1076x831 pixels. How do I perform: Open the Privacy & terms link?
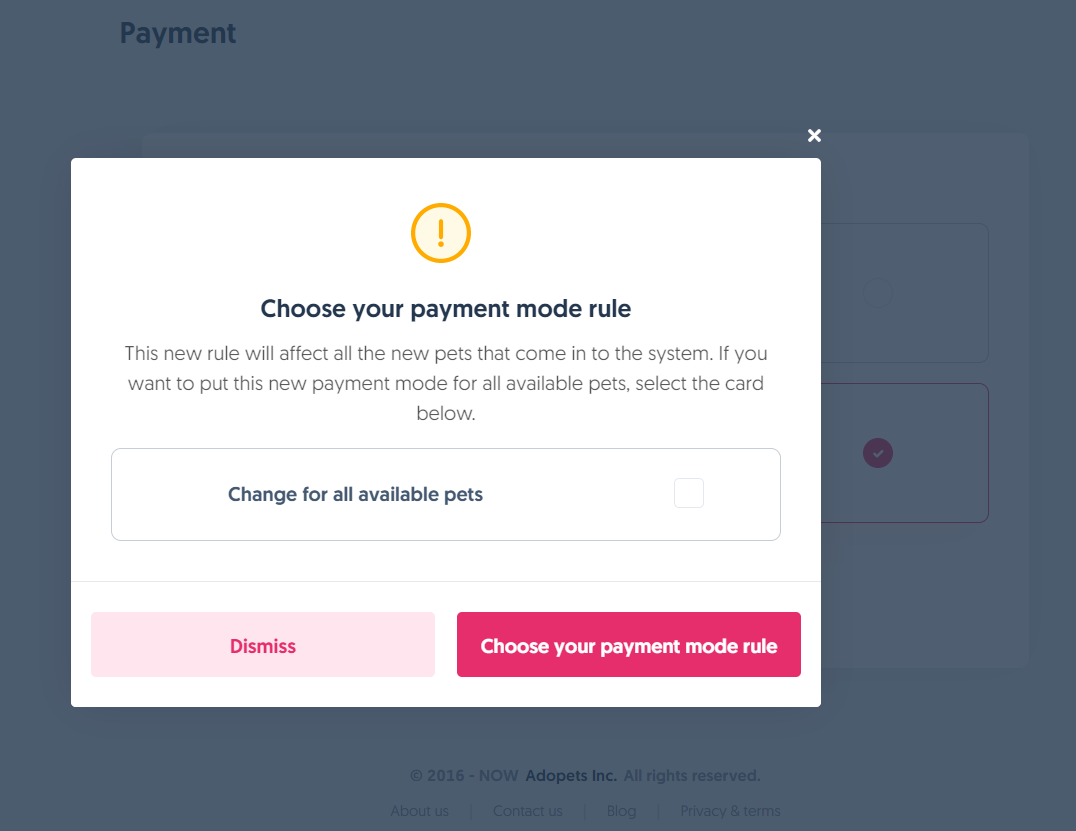click(x=730, y=811)
